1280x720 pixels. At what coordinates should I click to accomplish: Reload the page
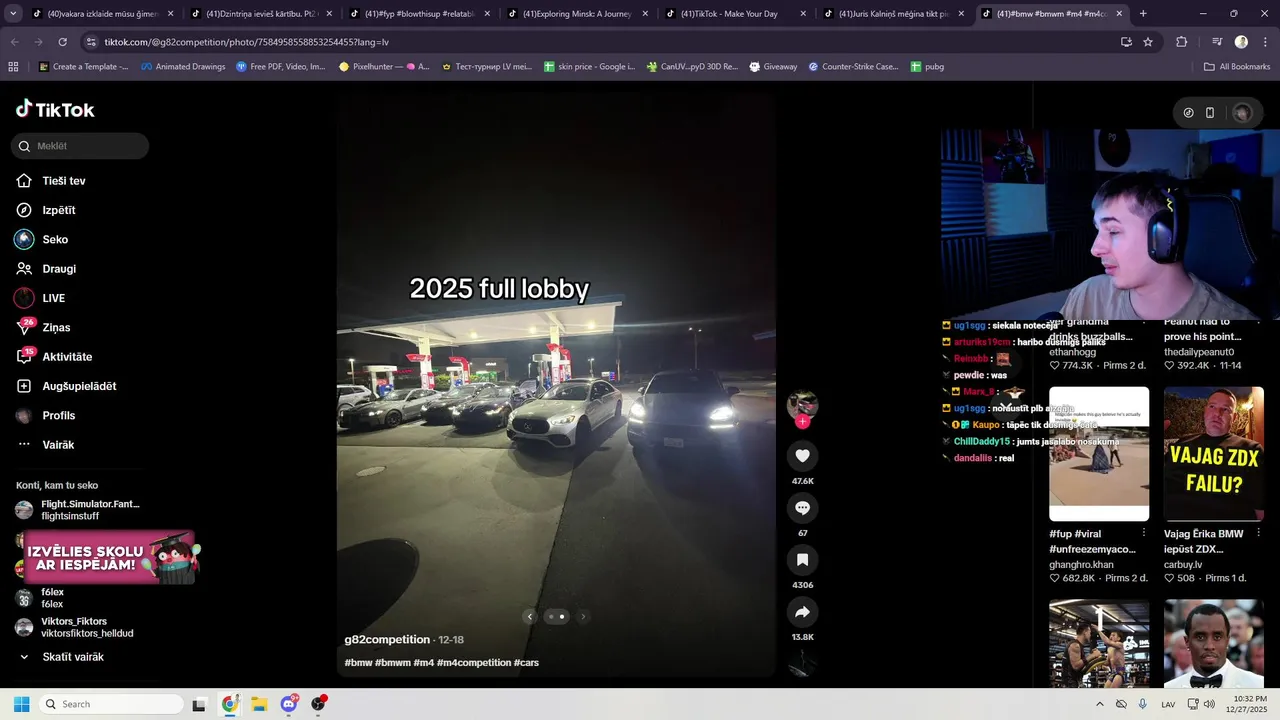(62, 42)
